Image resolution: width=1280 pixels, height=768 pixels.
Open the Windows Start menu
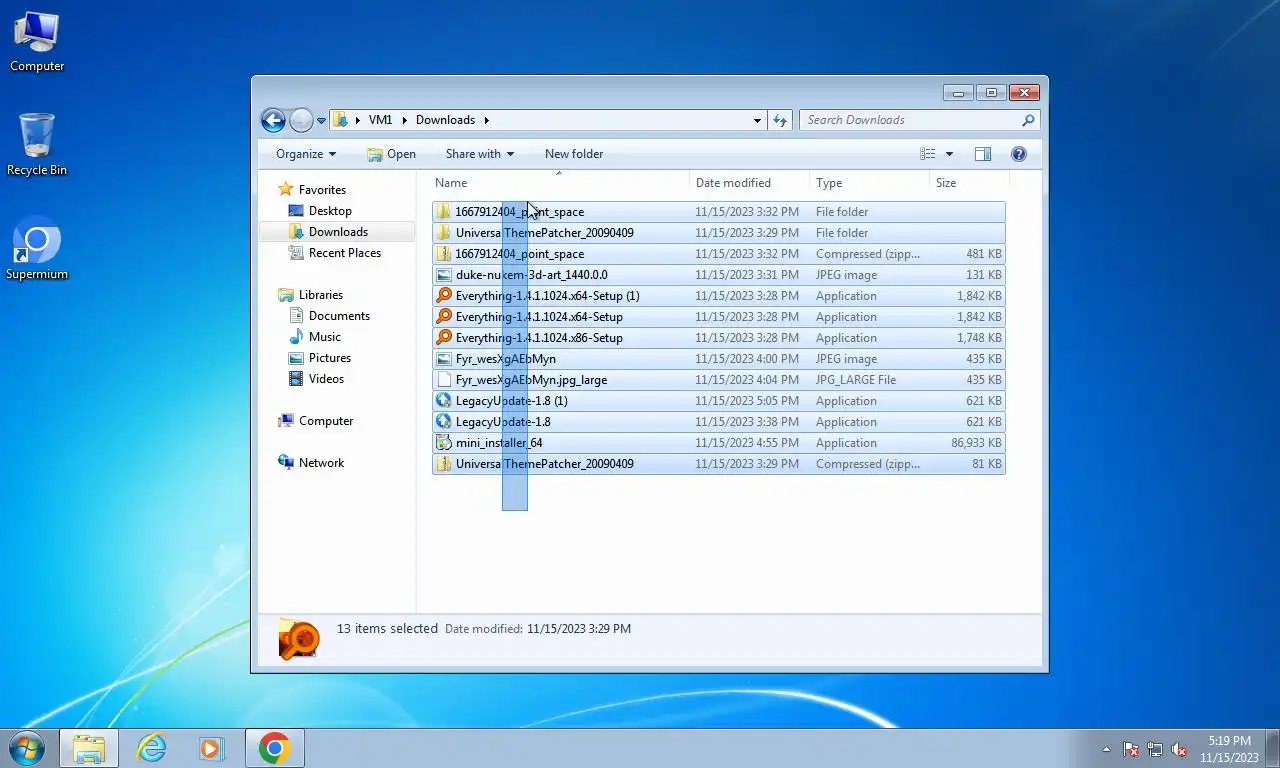pyautogui.click(x=25, y=748)
